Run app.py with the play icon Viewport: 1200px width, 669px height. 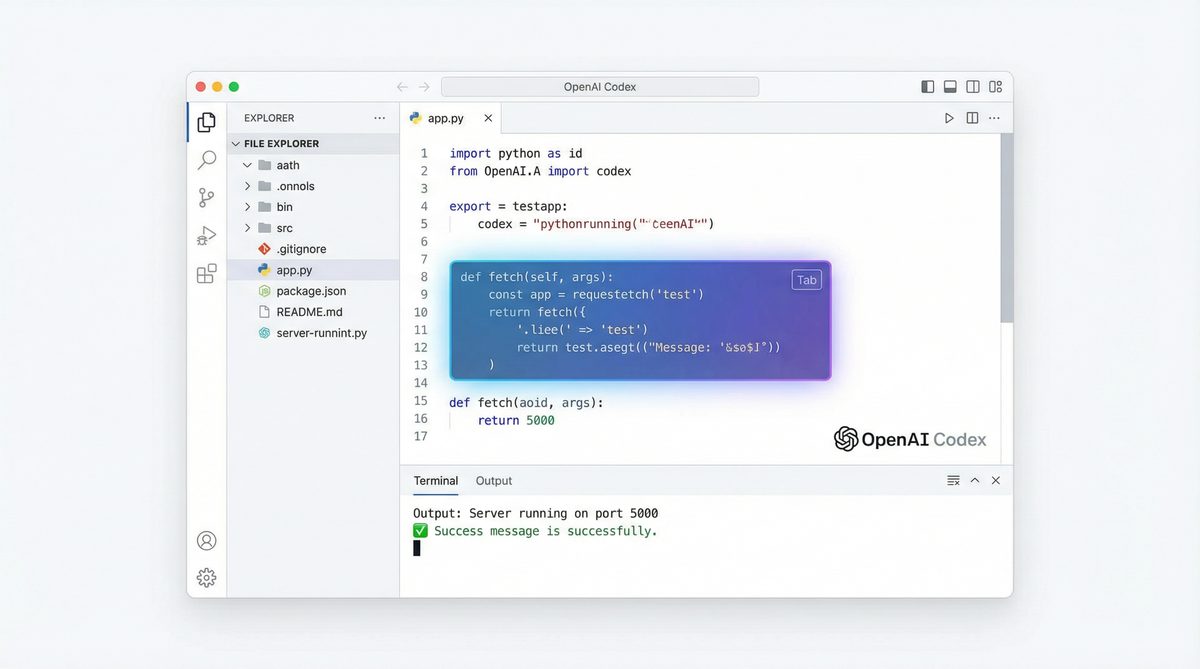948,117
